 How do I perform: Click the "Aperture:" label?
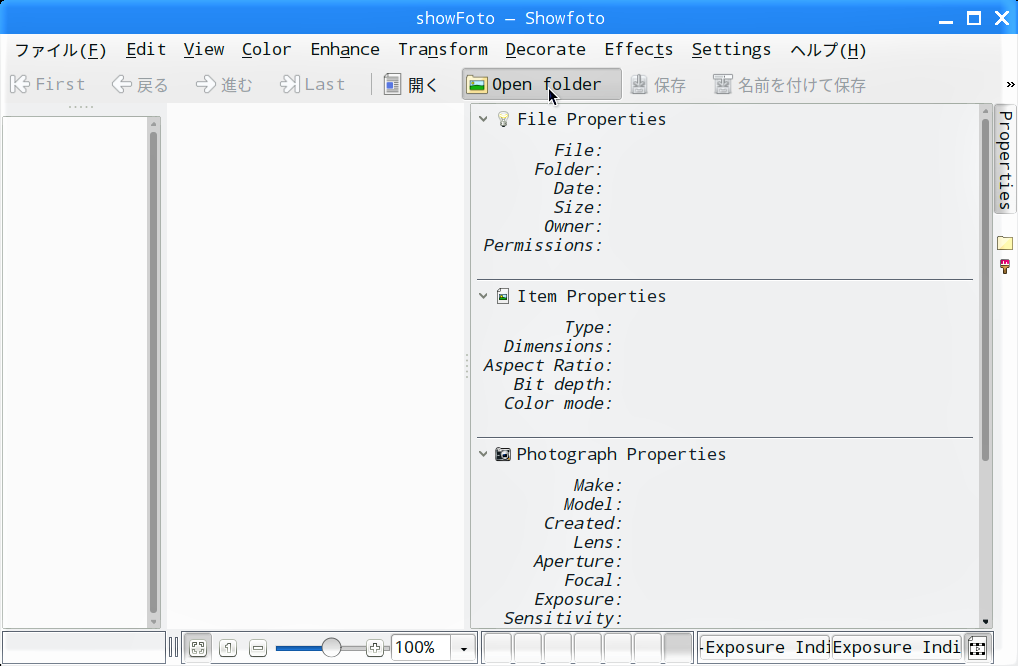(578, 561)
